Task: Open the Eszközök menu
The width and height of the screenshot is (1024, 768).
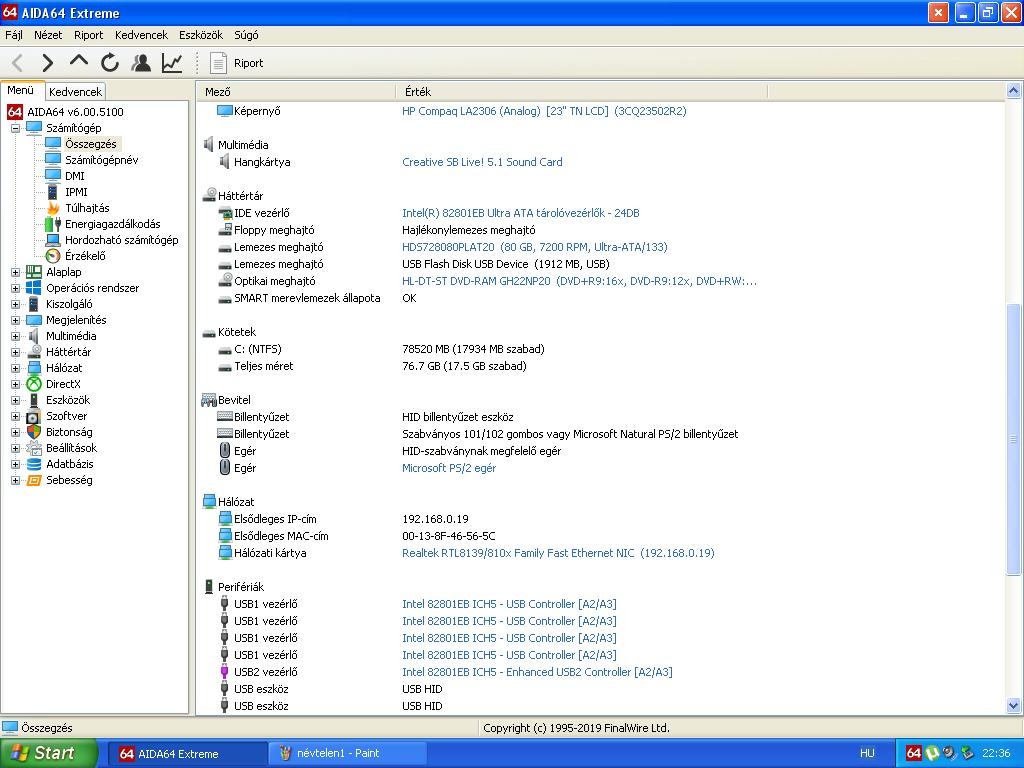Action: point(201,35)
